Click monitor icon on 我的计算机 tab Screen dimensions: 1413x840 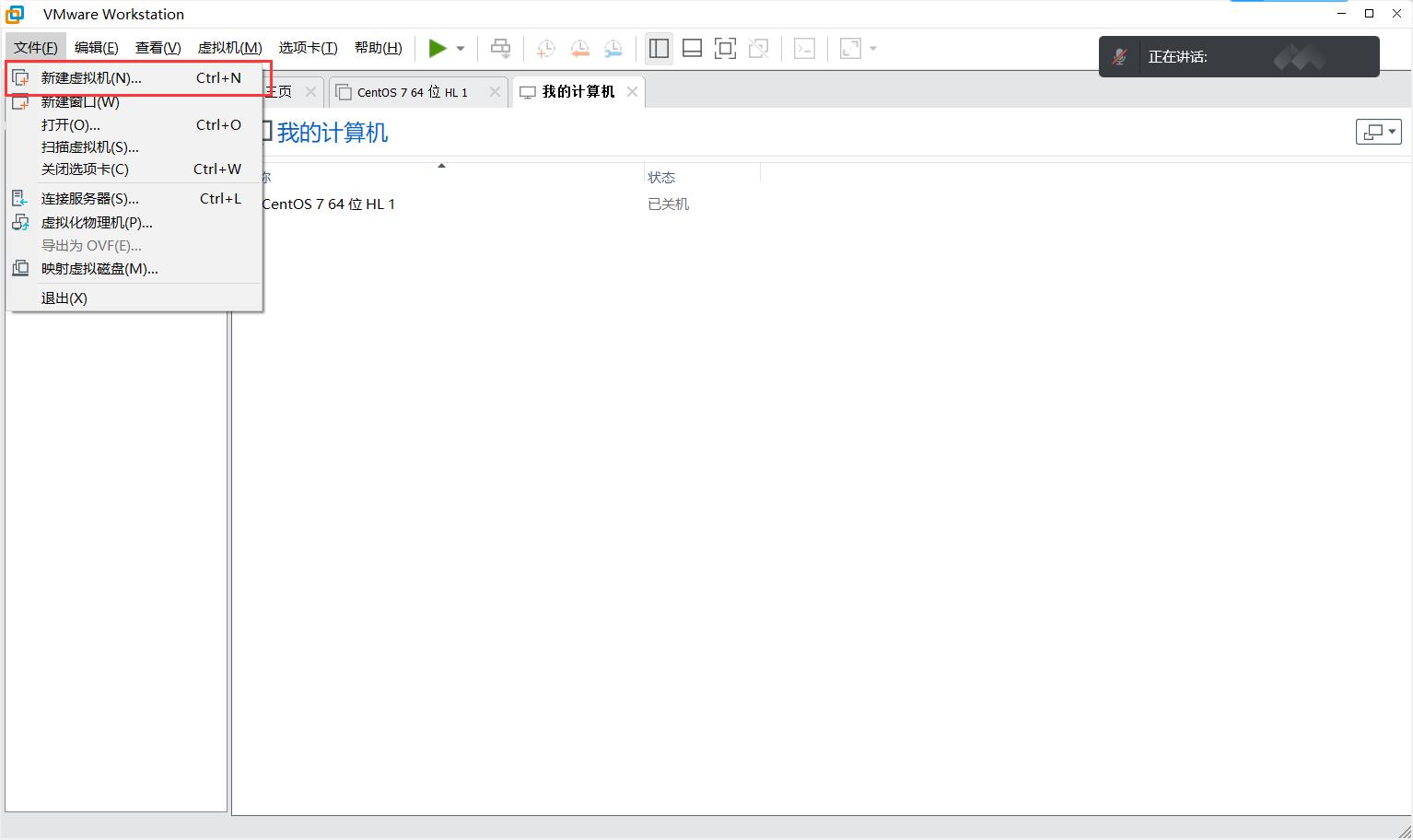(528, 92)
